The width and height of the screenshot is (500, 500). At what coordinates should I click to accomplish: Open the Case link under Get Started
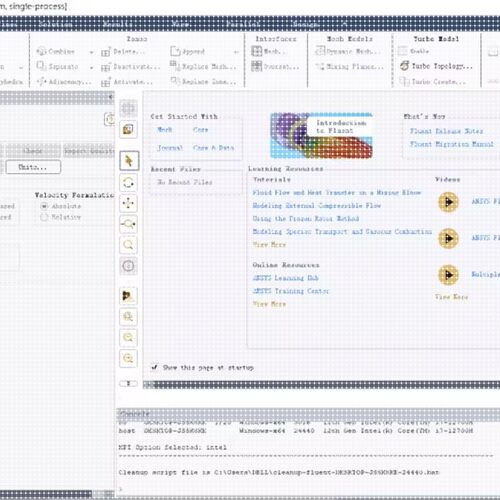(x=201, y=130)
